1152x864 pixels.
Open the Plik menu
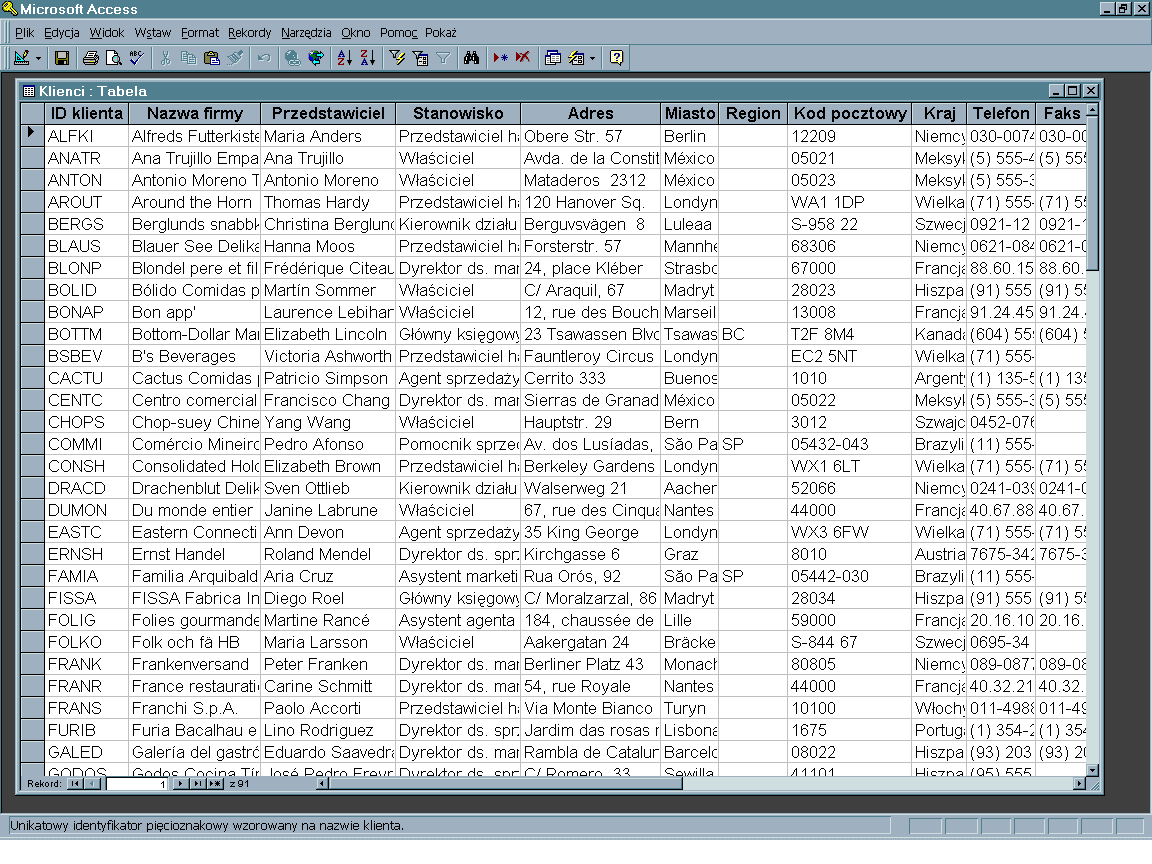coord(24,32)
